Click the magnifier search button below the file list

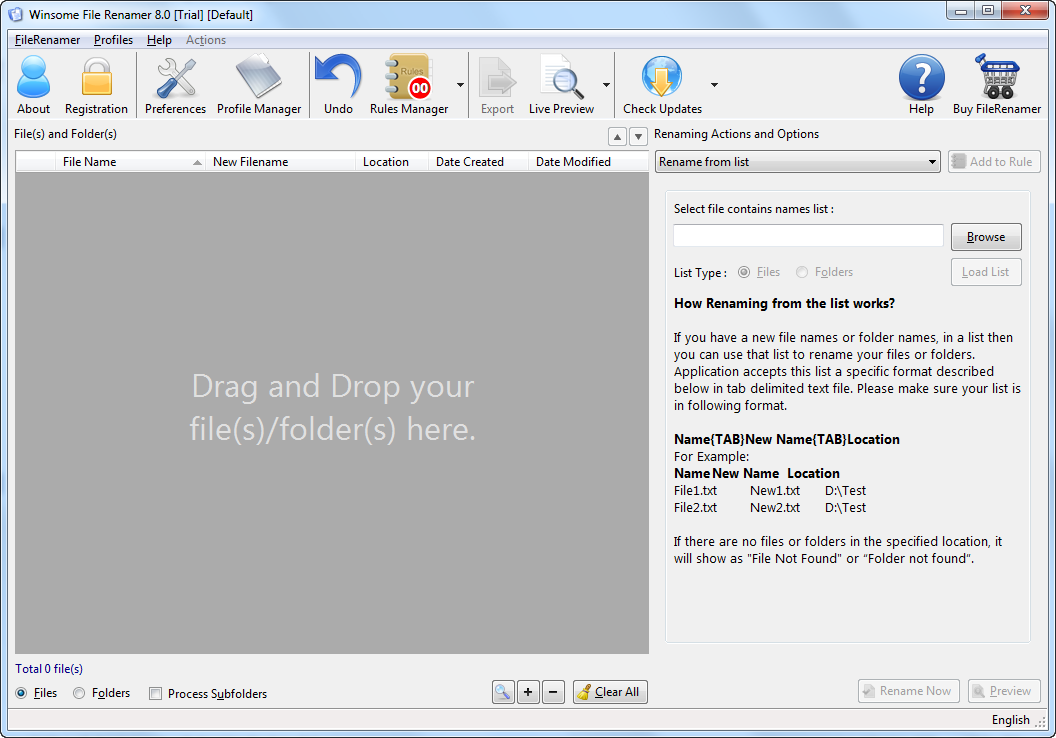503,692
